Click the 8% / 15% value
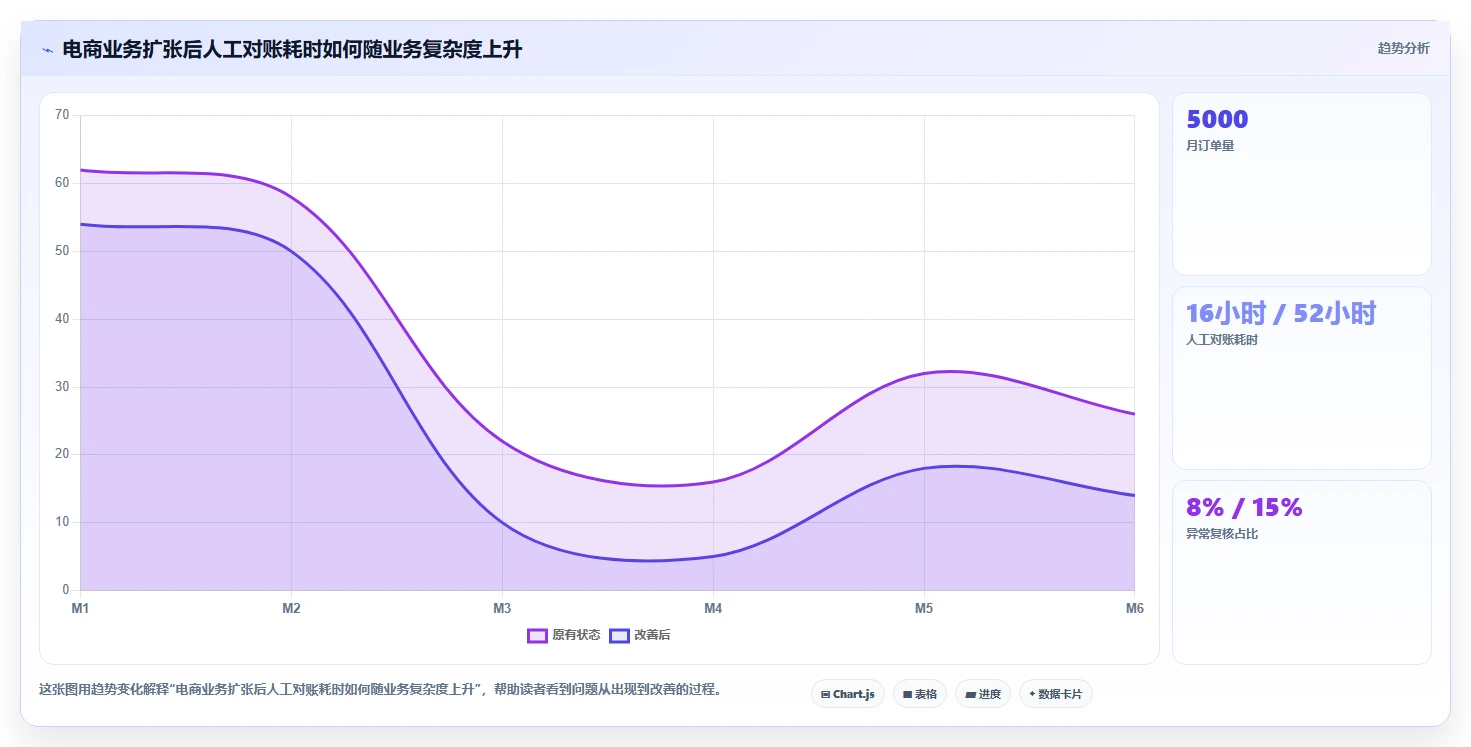1471x747 pixels. 1244,508
